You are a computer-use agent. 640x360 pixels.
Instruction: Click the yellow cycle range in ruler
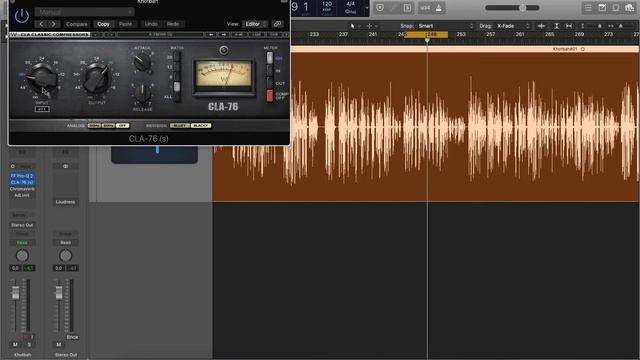pos(426,35)
